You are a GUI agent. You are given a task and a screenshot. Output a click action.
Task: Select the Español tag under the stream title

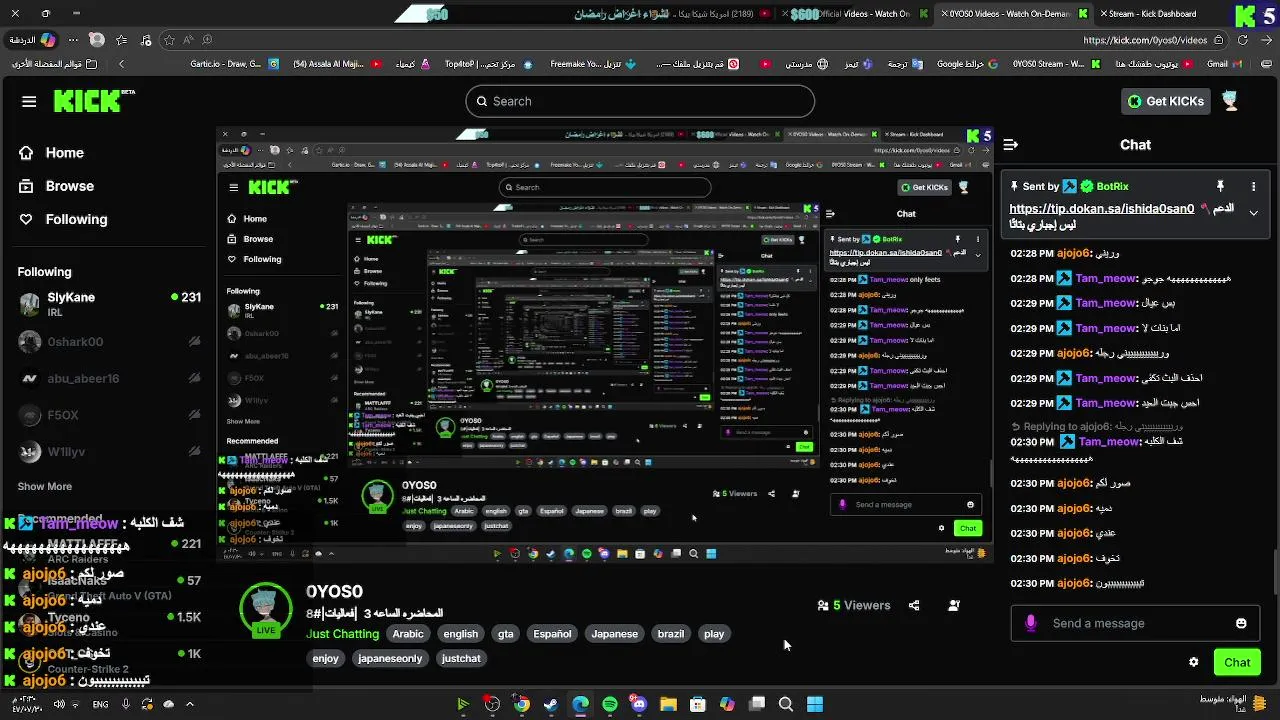tap(552, 634)
